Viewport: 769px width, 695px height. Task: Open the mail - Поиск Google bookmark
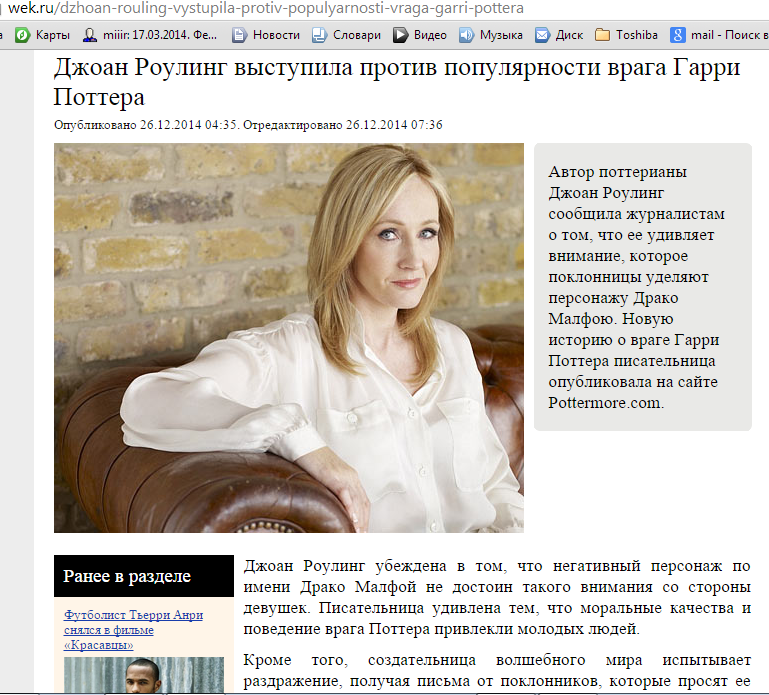point(719,35)
